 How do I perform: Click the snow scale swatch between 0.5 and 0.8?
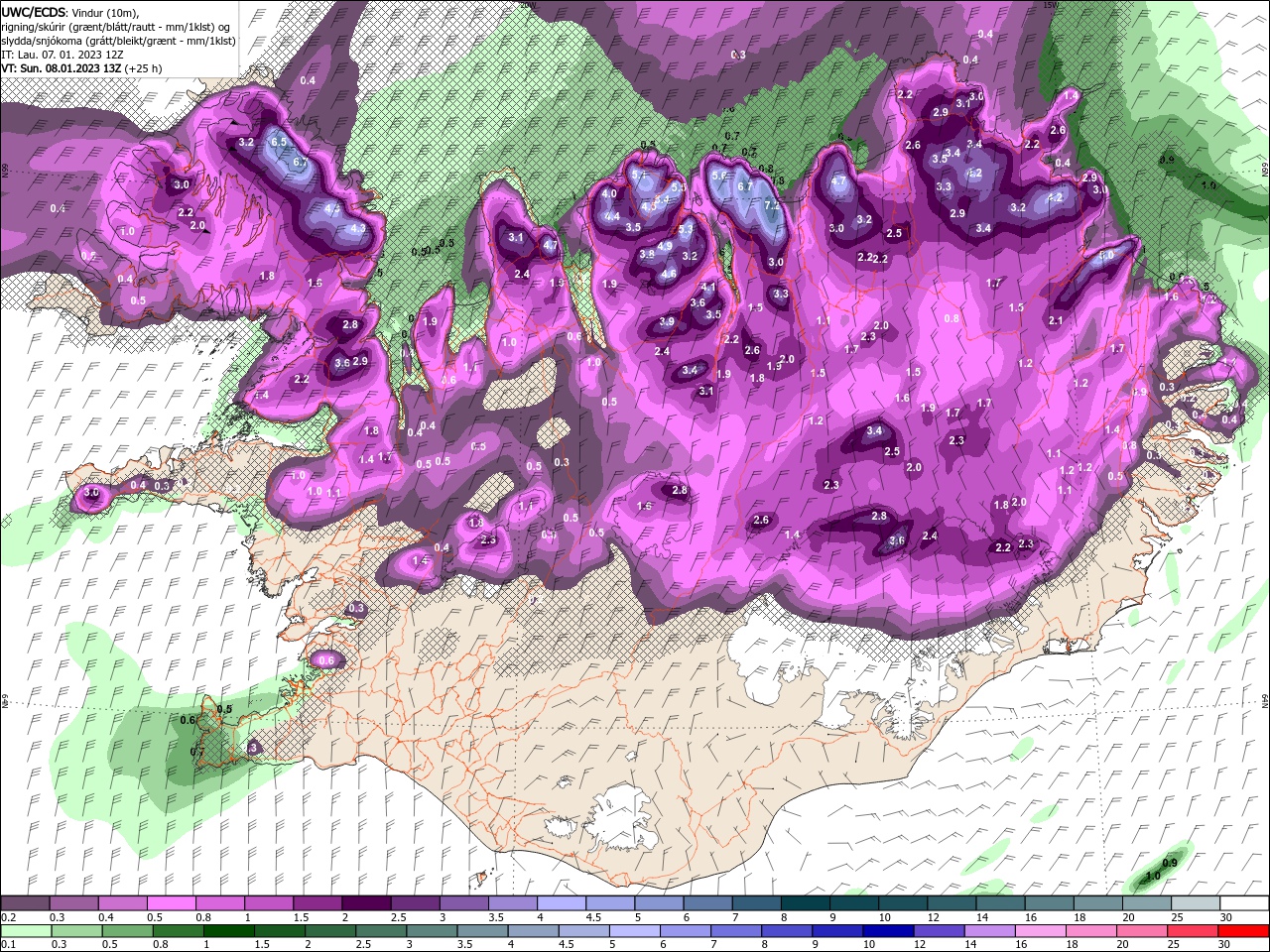coord(171,904)
